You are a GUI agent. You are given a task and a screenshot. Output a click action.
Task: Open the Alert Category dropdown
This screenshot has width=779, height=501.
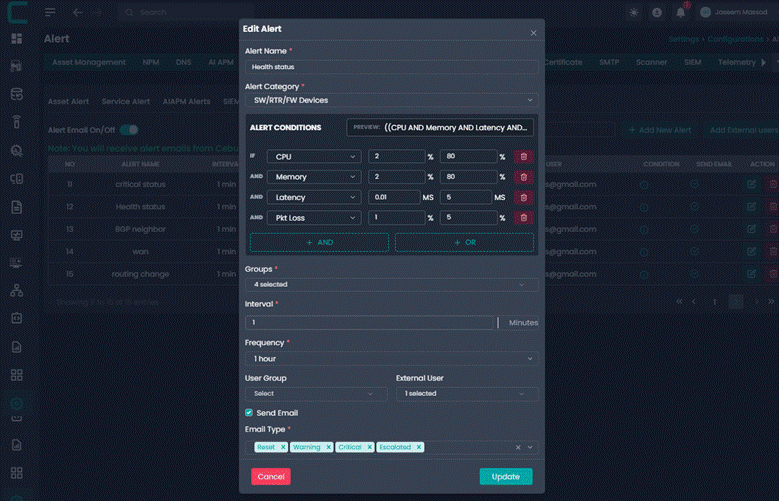point(392,100)
